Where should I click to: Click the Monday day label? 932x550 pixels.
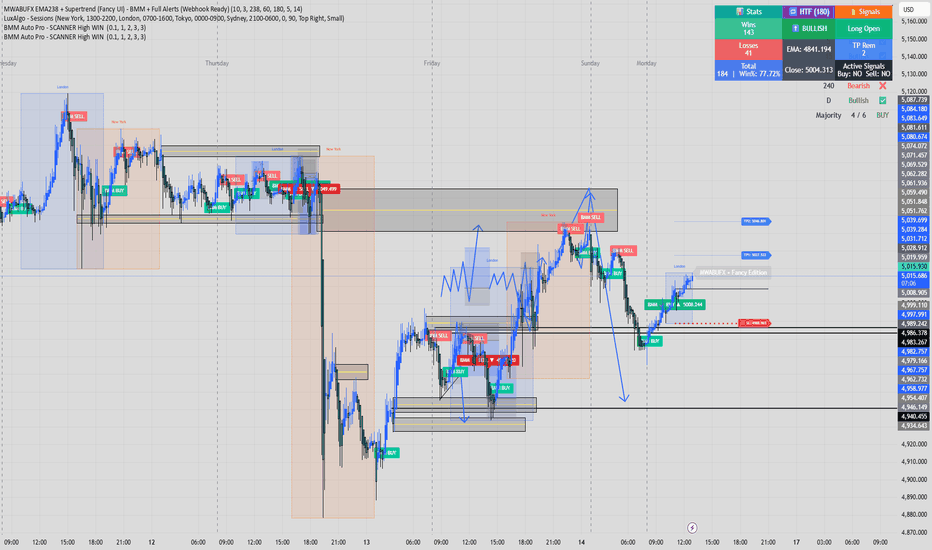pos(646,63)
